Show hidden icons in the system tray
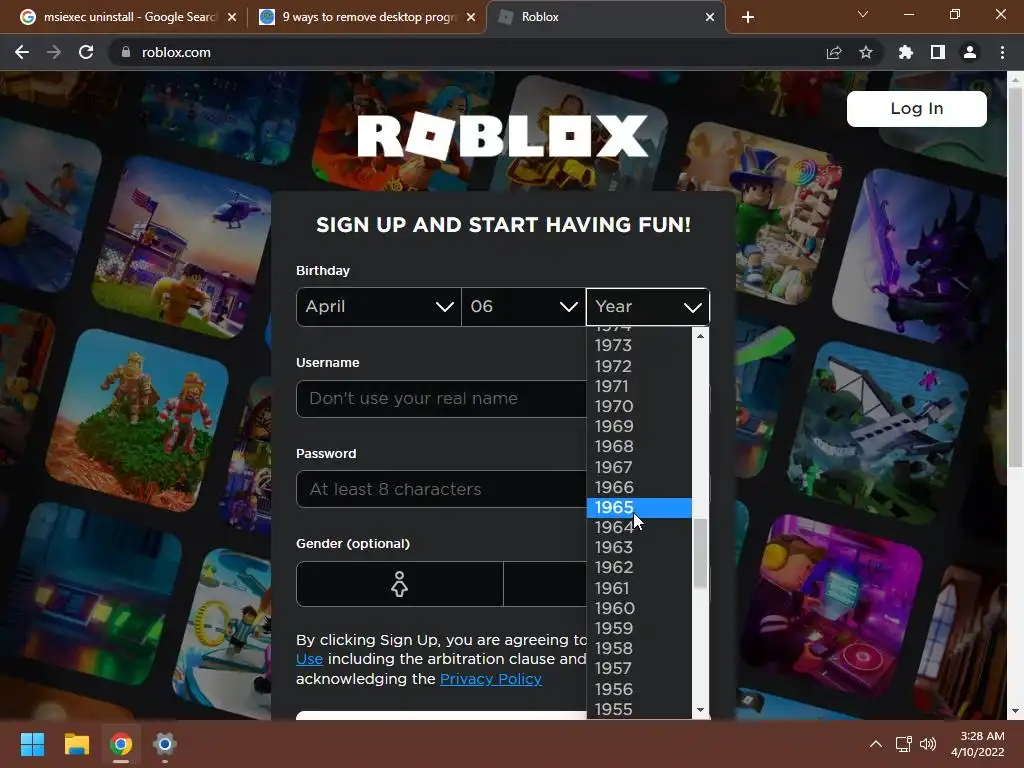Screen dimensions: 1024x768 click(x=876, y=744)
